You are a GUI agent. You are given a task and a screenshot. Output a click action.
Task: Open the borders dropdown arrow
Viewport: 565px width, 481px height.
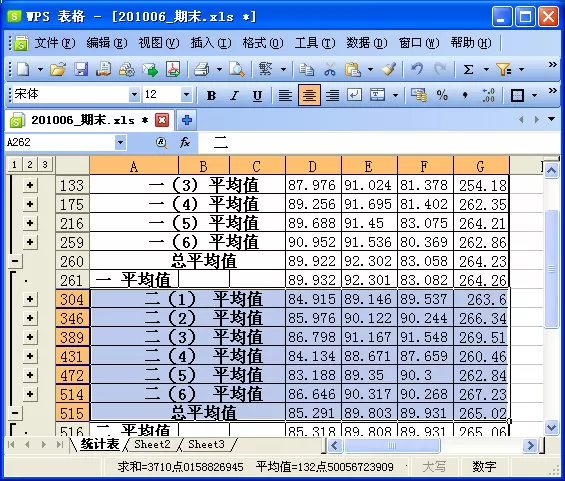point(534,96)
